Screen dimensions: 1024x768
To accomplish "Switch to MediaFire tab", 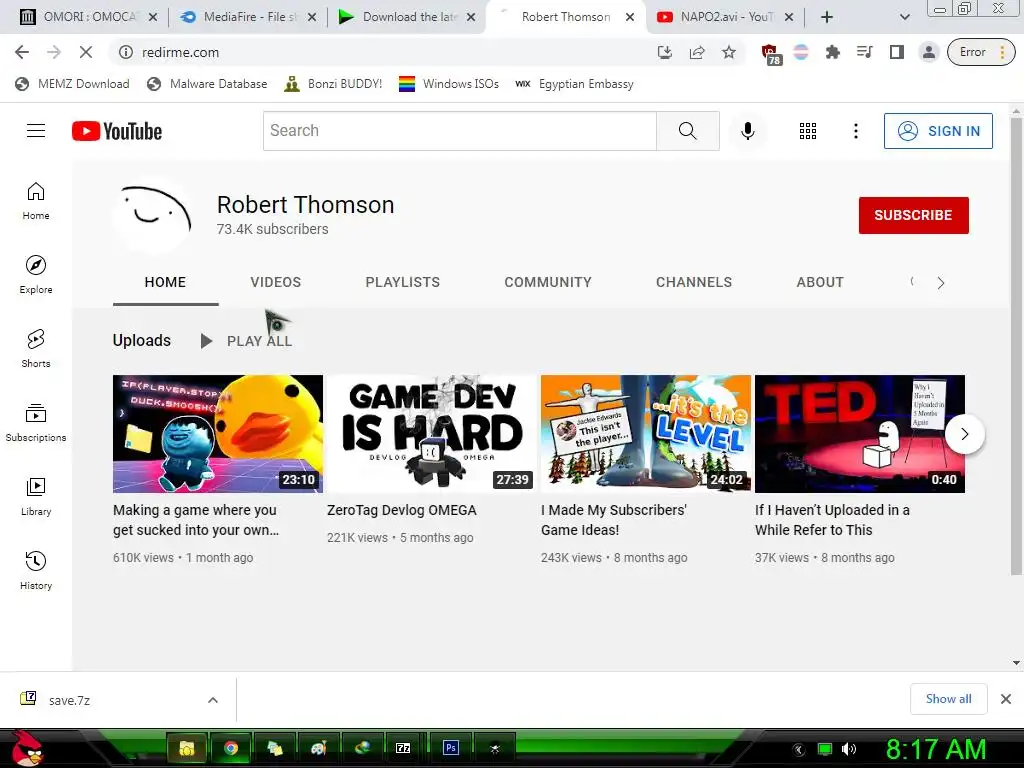I will 248,17.
